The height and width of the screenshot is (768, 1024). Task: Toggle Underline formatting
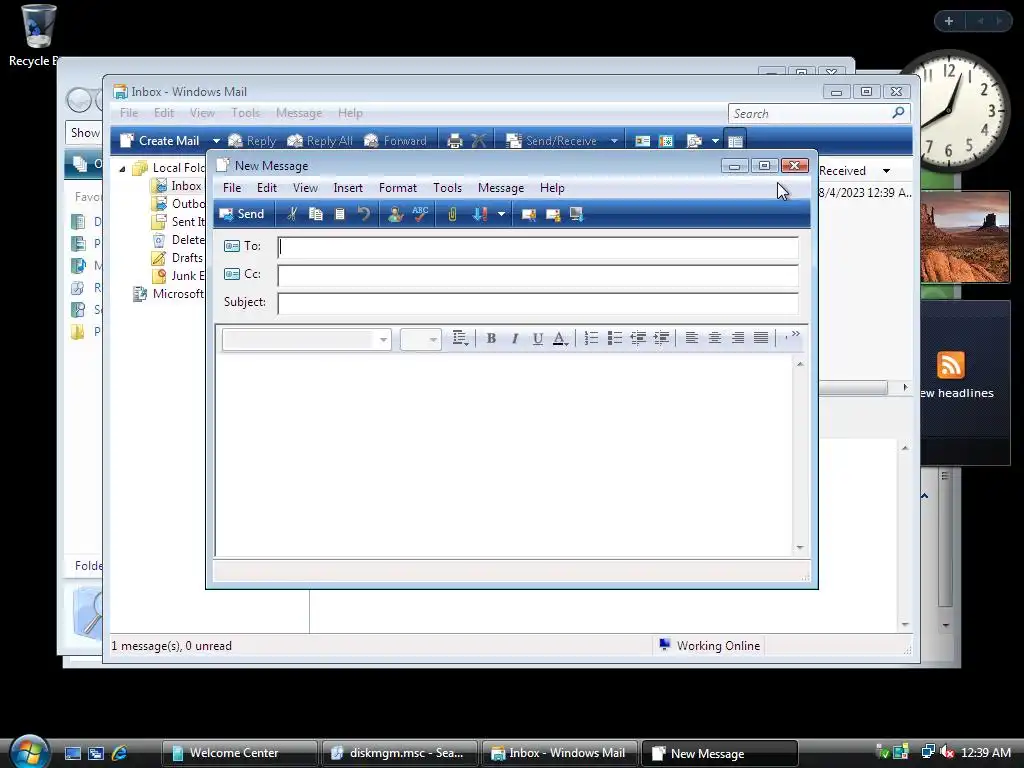pos(537,338)
